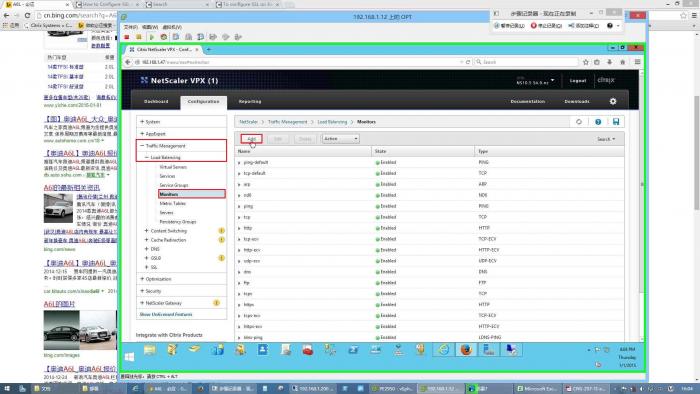Image resolution: width=700 pixels, height=394 pixels.
Task: Click the refresh icon beside breadcrumb
Action: 579,122
